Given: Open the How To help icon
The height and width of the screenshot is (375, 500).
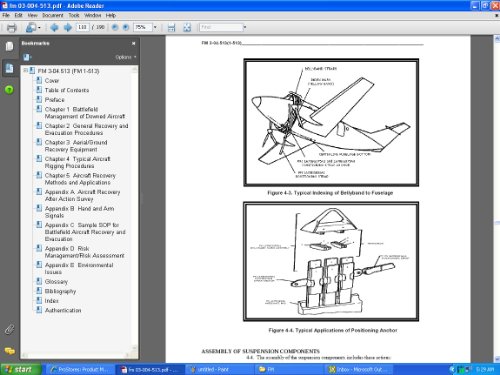Looking at the screenshot, I should click(9, 90).
